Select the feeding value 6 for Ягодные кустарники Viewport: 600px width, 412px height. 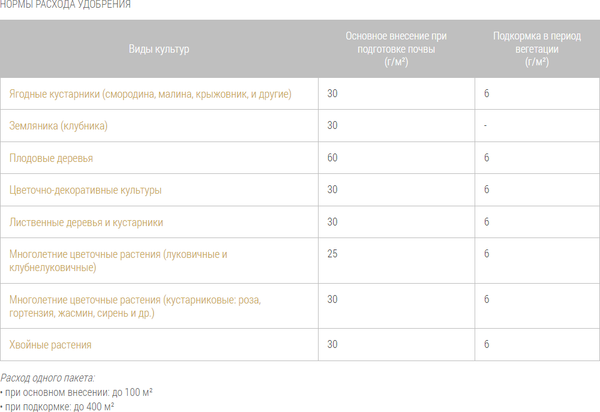coord(486,94)
